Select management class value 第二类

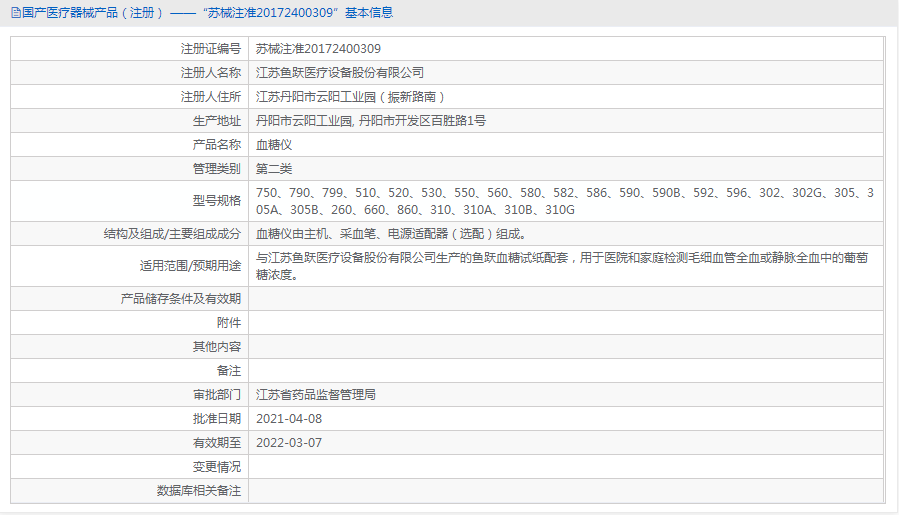[274, 169]
